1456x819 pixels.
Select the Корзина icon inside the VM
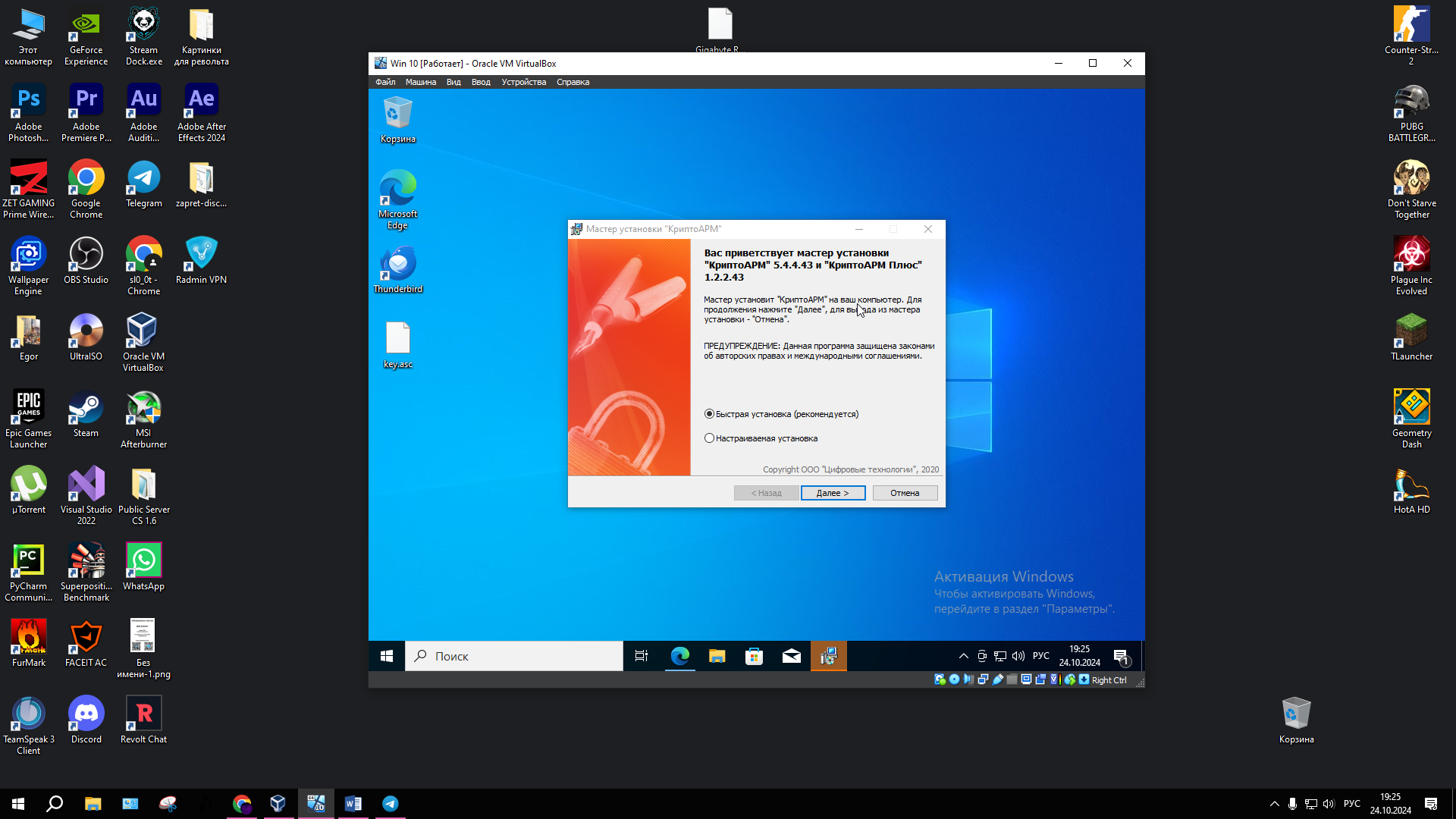coord(397,120)
